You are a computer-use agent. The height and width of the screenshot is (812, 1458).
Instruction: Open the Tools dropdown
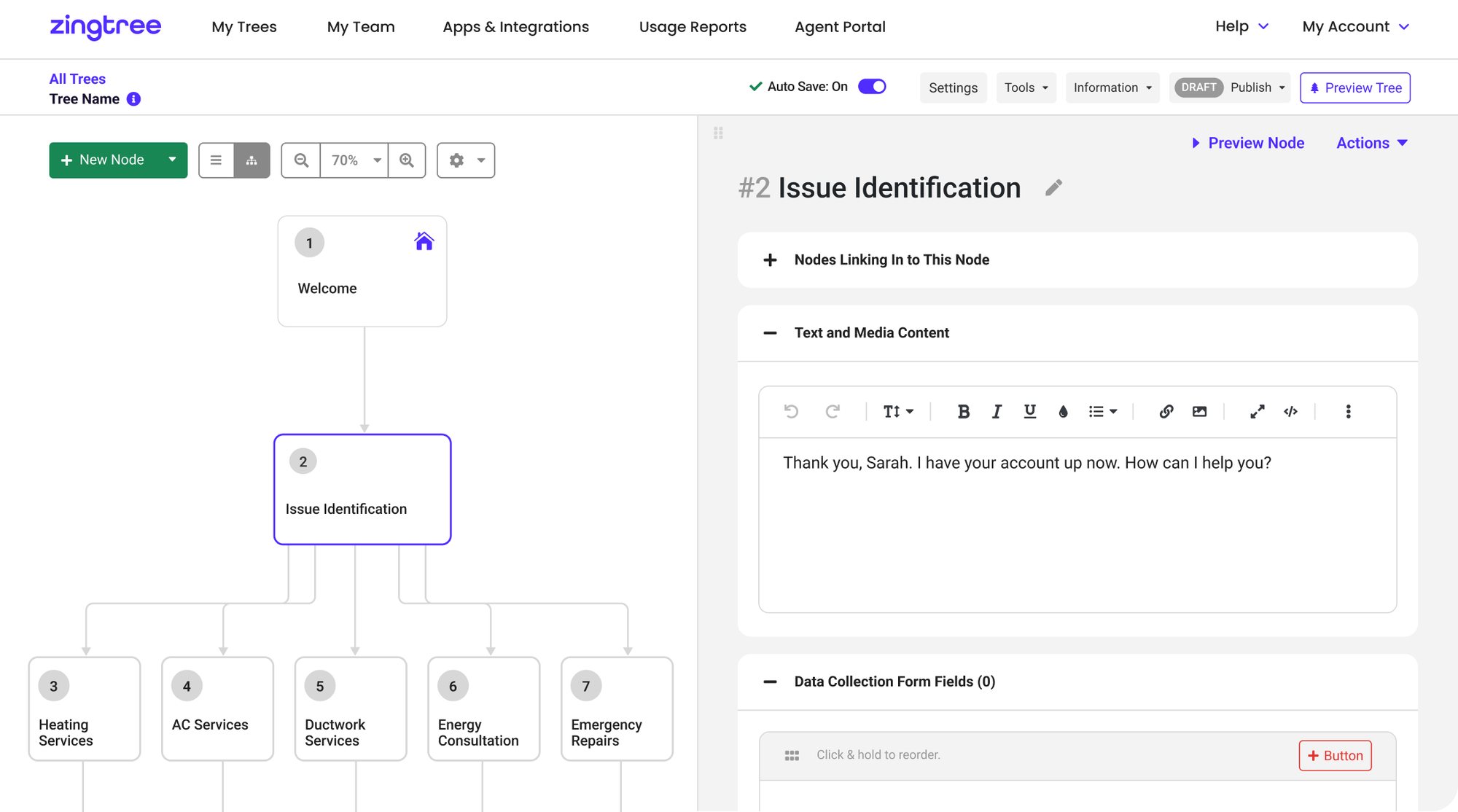pos(1026,87)
